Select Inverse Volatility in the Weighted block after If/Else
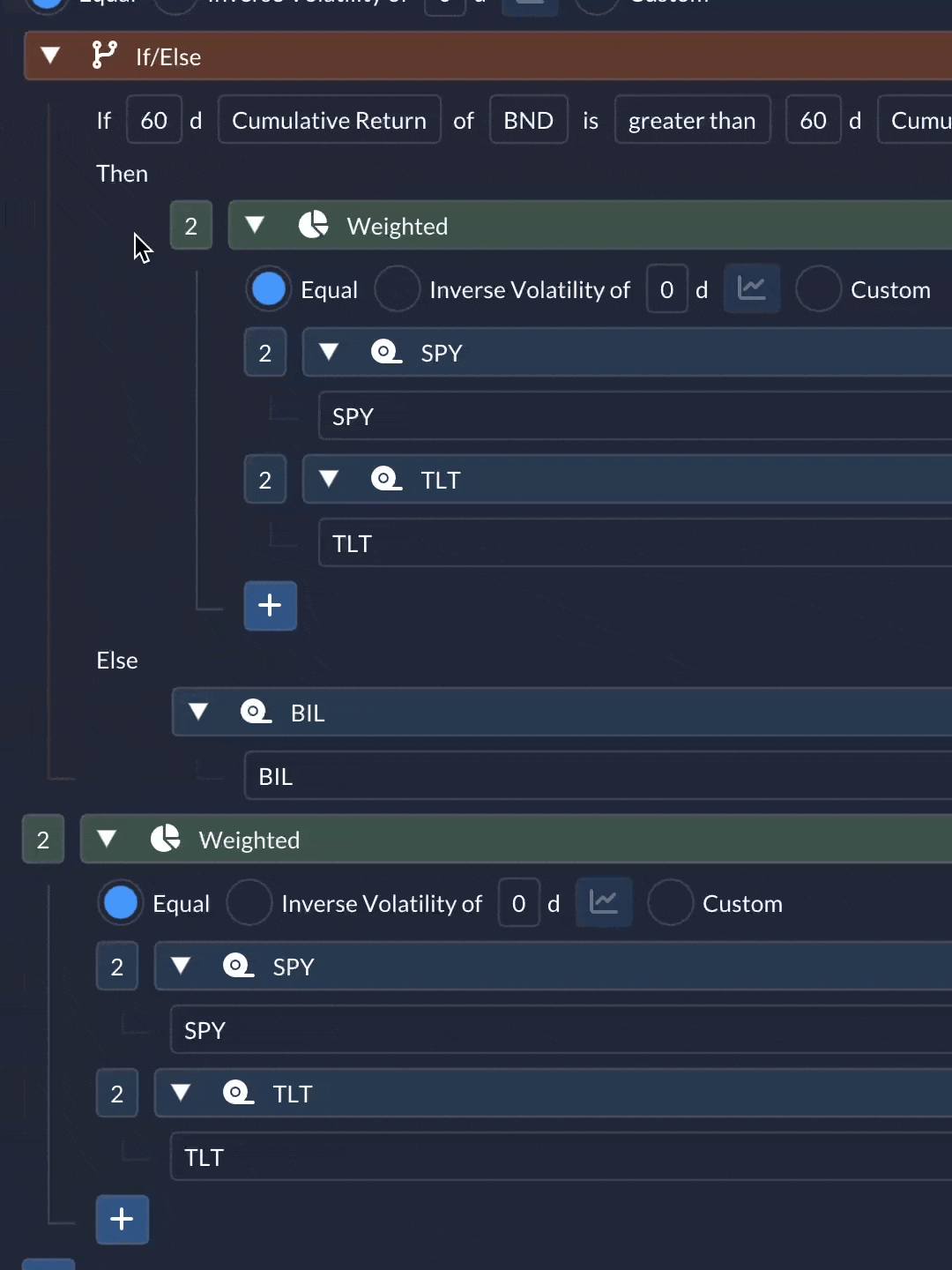The image size is (952, 1270). (249, 903)
